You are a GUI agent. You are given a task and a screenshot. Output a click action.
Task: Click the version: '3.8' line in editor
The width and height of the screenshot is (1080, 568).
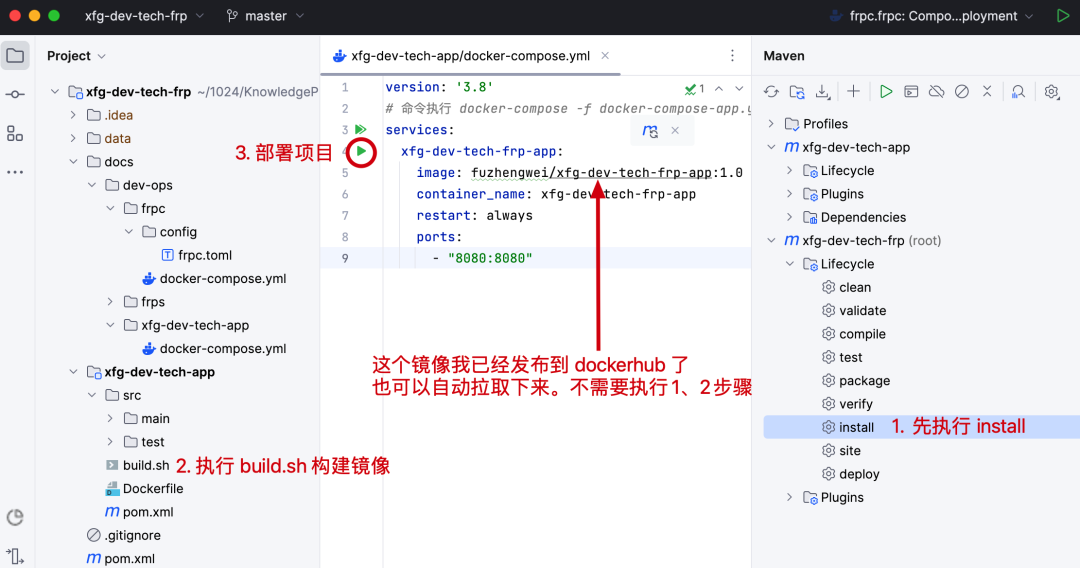coord(439,87)
